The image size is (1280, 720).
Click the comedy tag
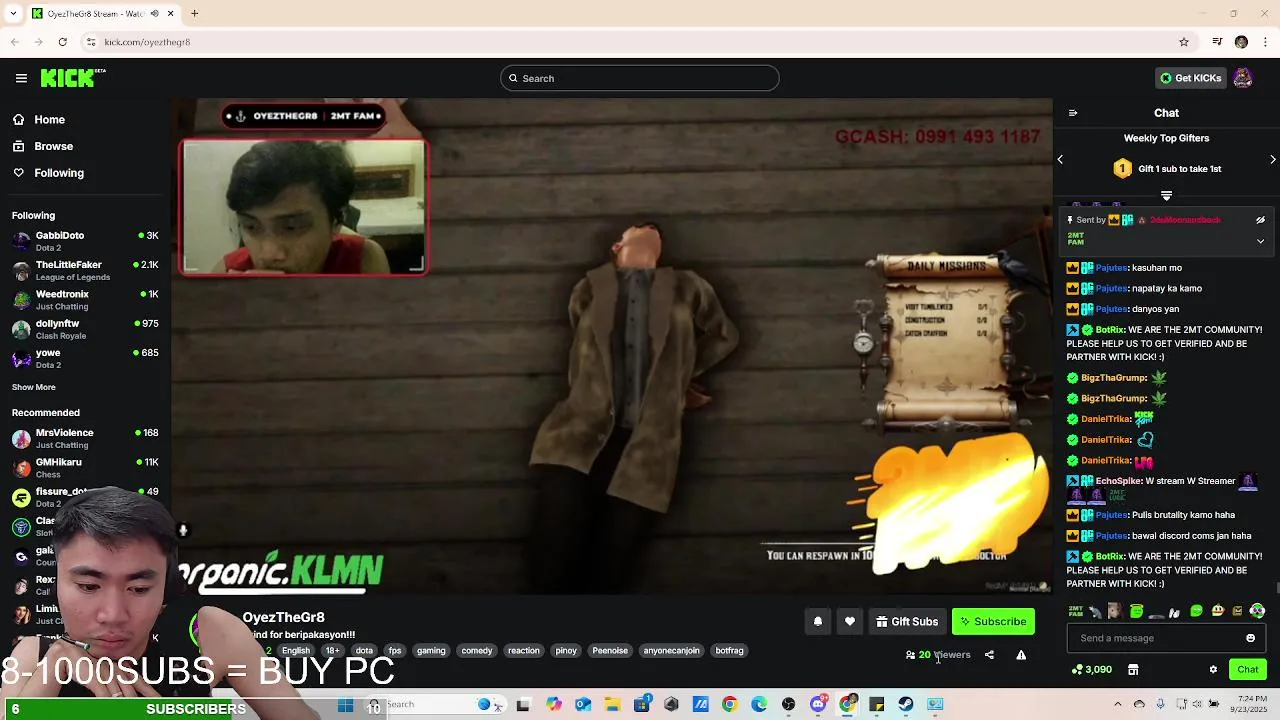point(477,651)
